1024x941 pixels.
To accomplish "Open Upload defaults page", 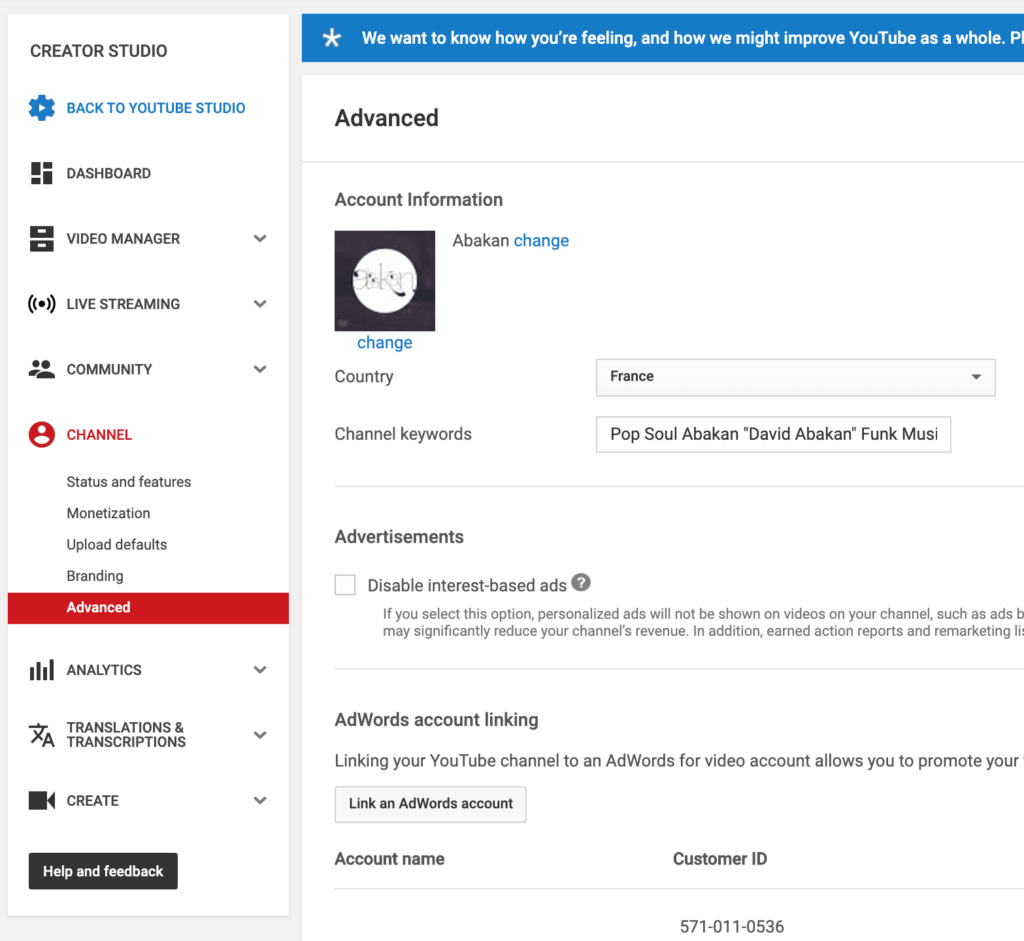I will [117, 545].
